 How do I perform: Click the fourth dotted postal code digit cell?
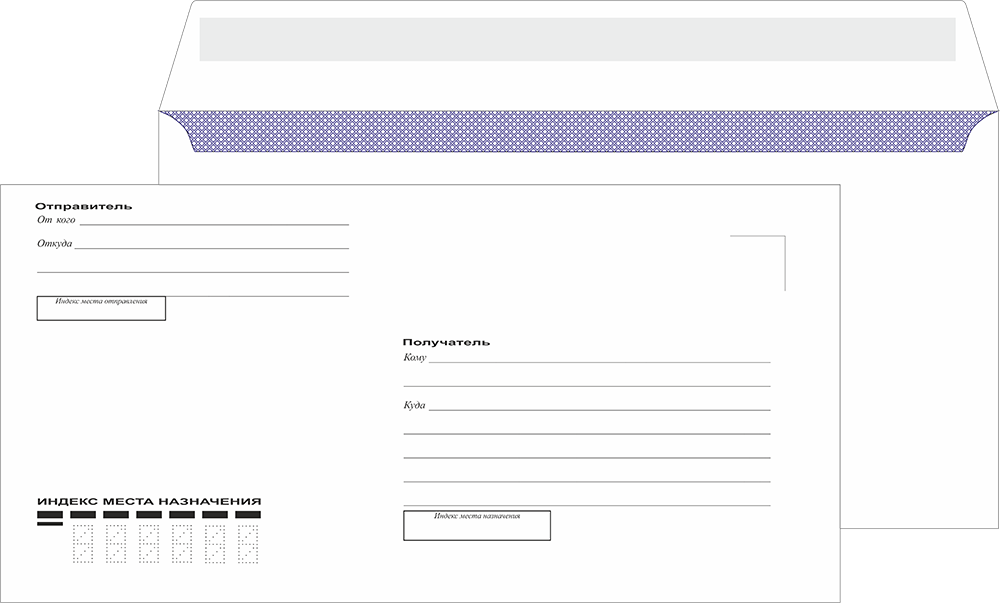[182, 544]
